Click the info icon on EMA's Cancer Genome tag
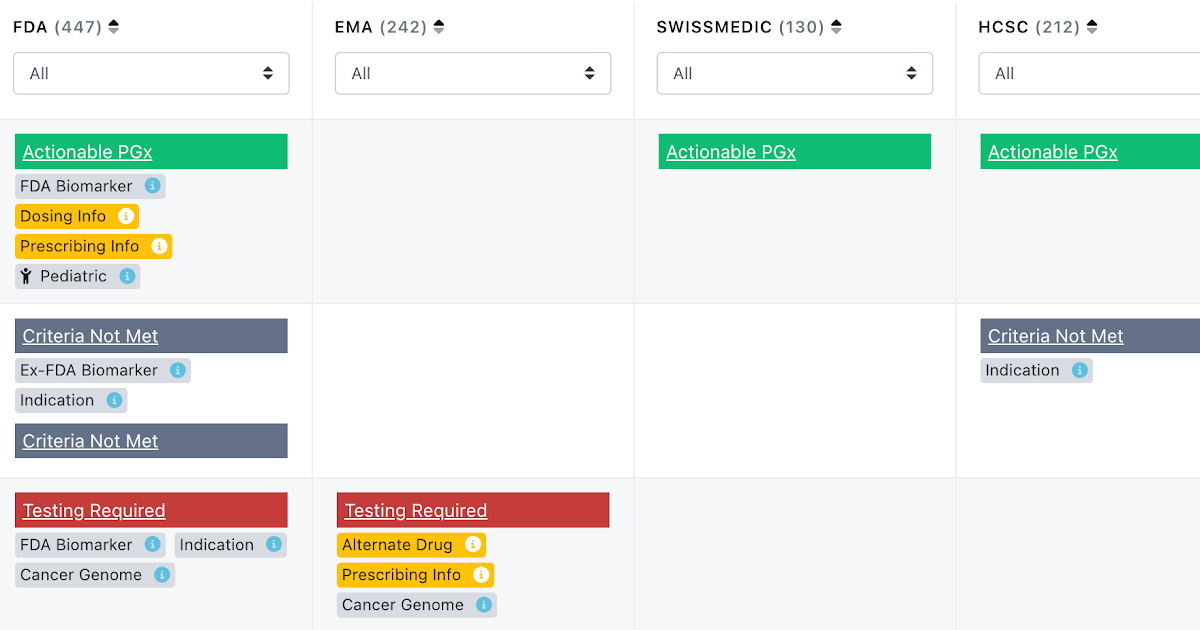Viewport: 1200px width, 630px height. (x=484, y=605)
